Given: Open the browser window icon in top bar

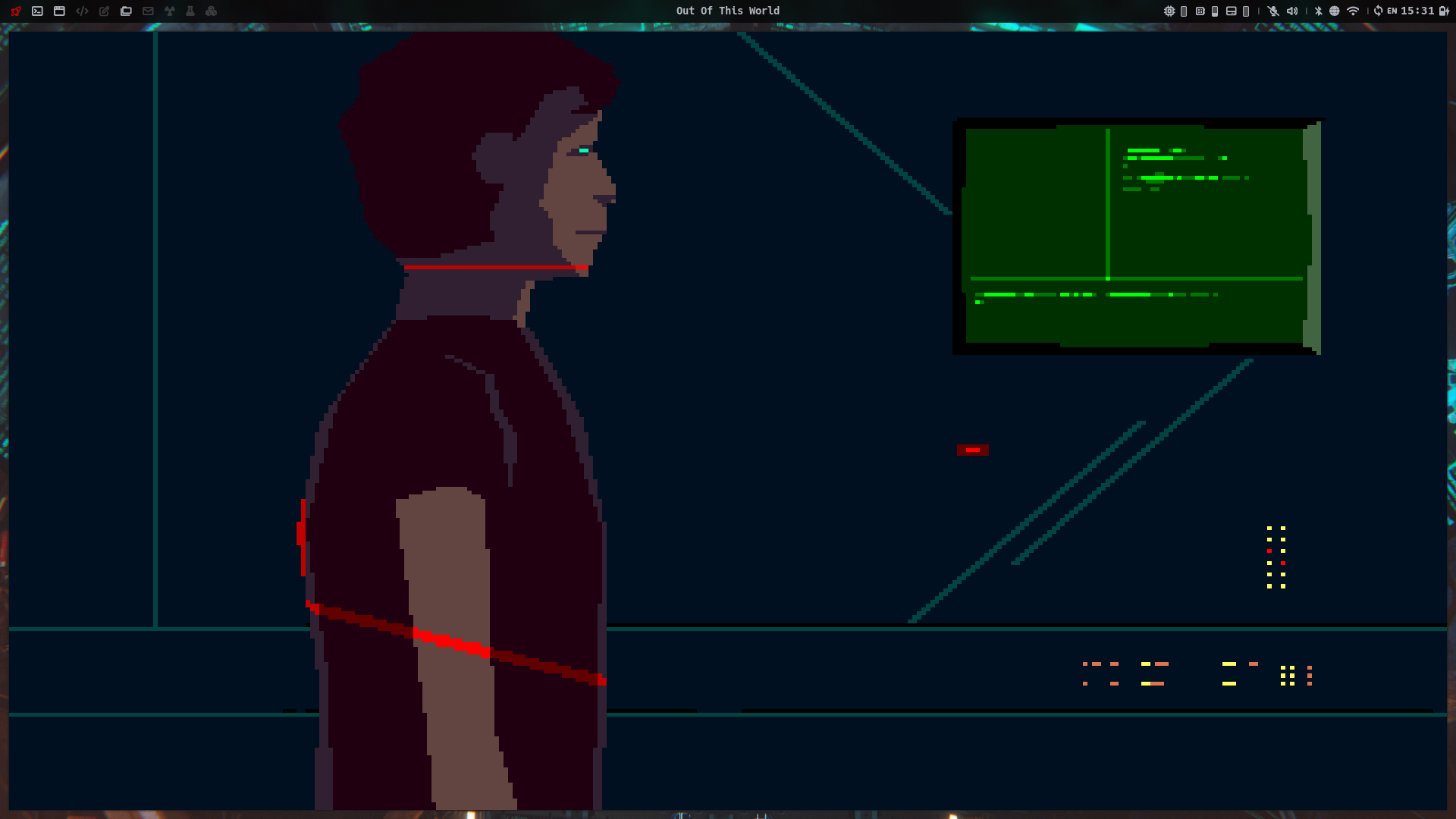Looking at the screenshot, I should click(59, 11).
